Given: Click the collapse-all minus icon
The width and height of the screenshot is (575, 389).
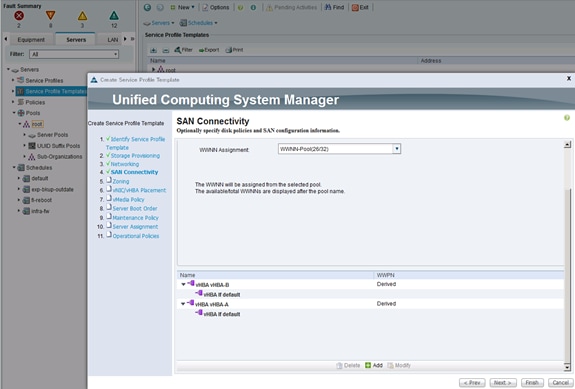Looking at the screenshot, I should click(166, 50).
